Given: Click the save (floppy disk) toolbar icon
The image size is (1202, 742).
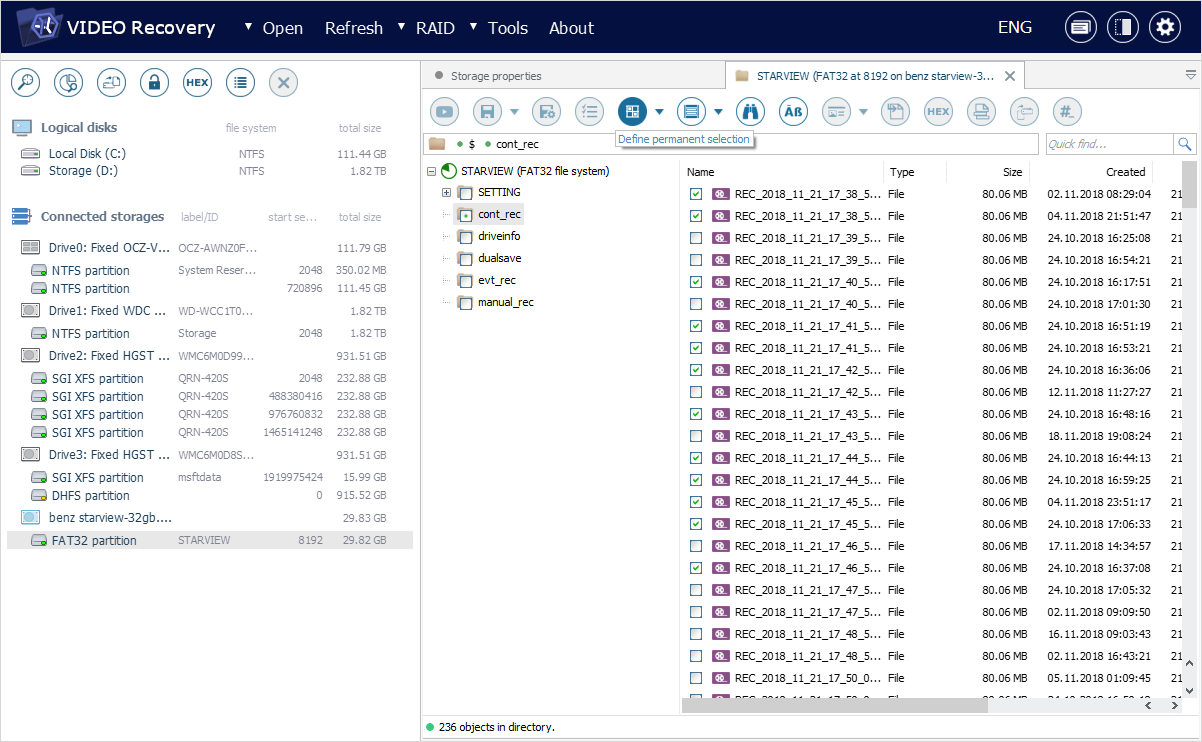Looking at the screenshot, I should click(x=487, y=112).
